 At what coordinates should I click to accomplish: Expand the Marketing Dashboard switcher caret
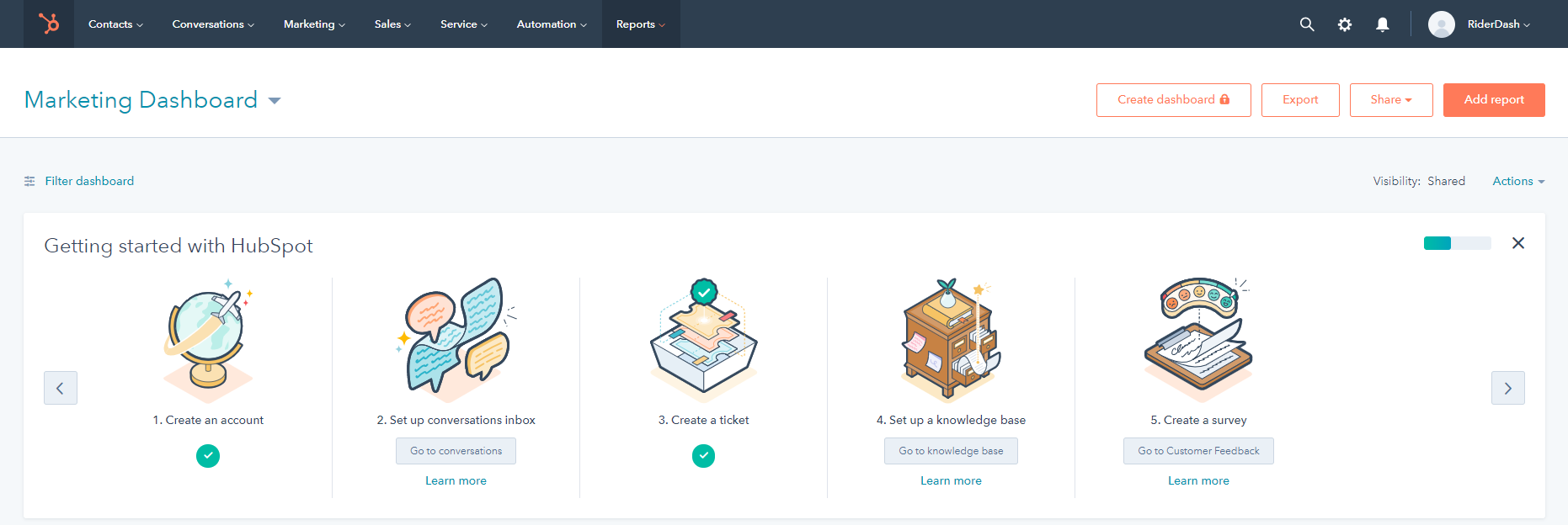(x=275, y=100)
